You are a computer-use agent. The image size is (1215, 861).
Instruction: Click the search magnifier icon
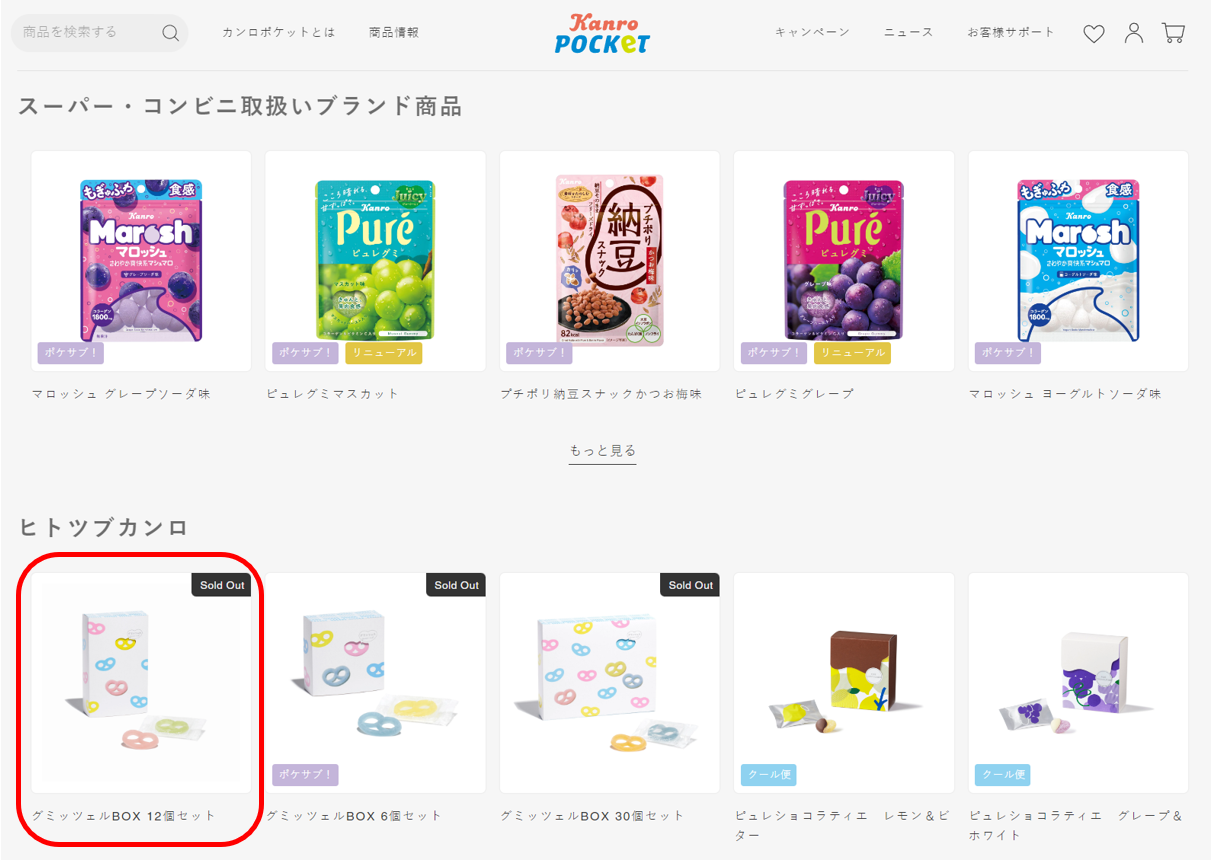[x=171, y=33]
